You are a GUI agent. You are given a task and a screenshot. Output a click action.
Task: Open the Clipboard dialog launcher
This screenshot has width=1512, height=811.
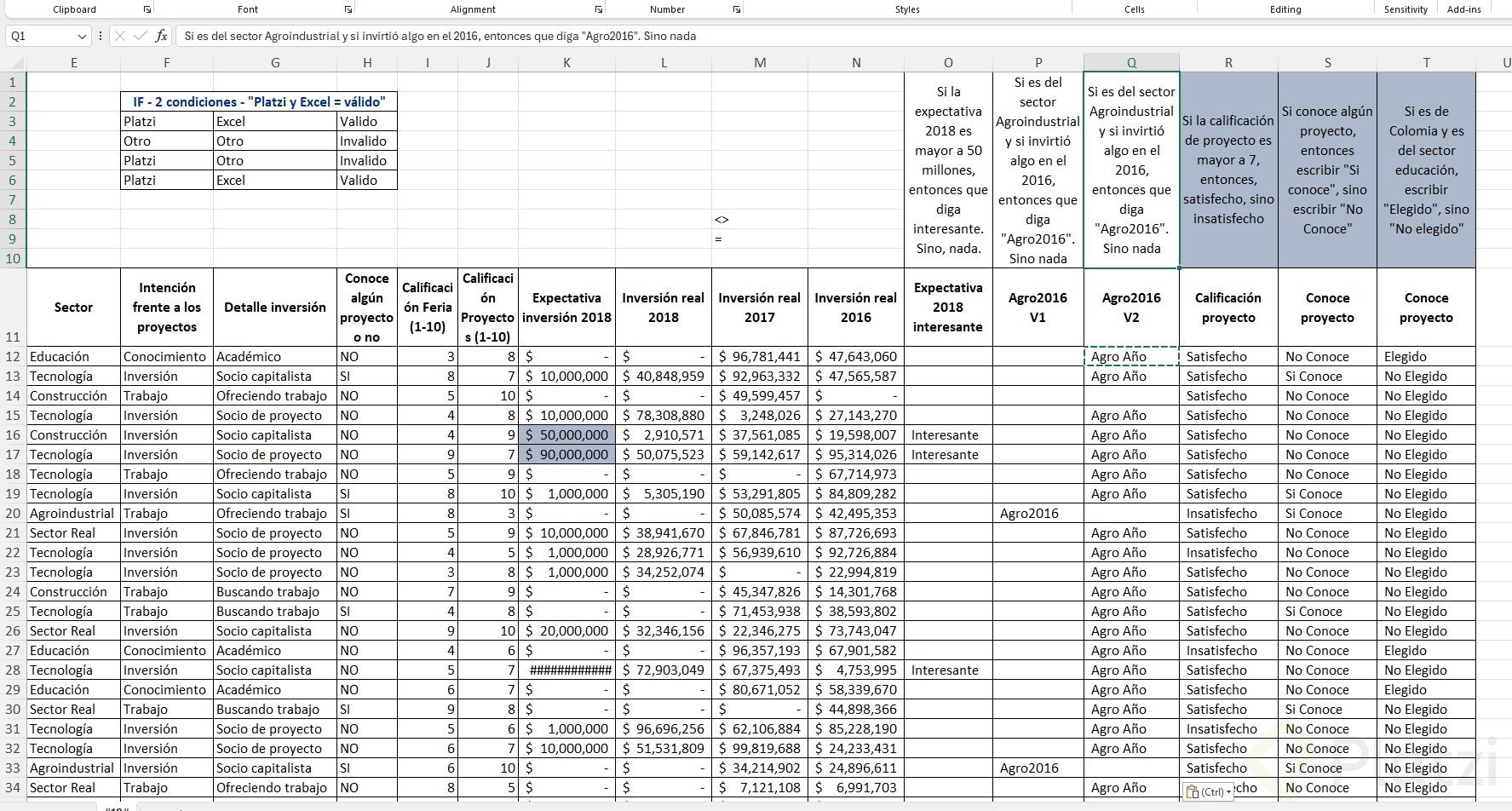[x=147, y=9]
